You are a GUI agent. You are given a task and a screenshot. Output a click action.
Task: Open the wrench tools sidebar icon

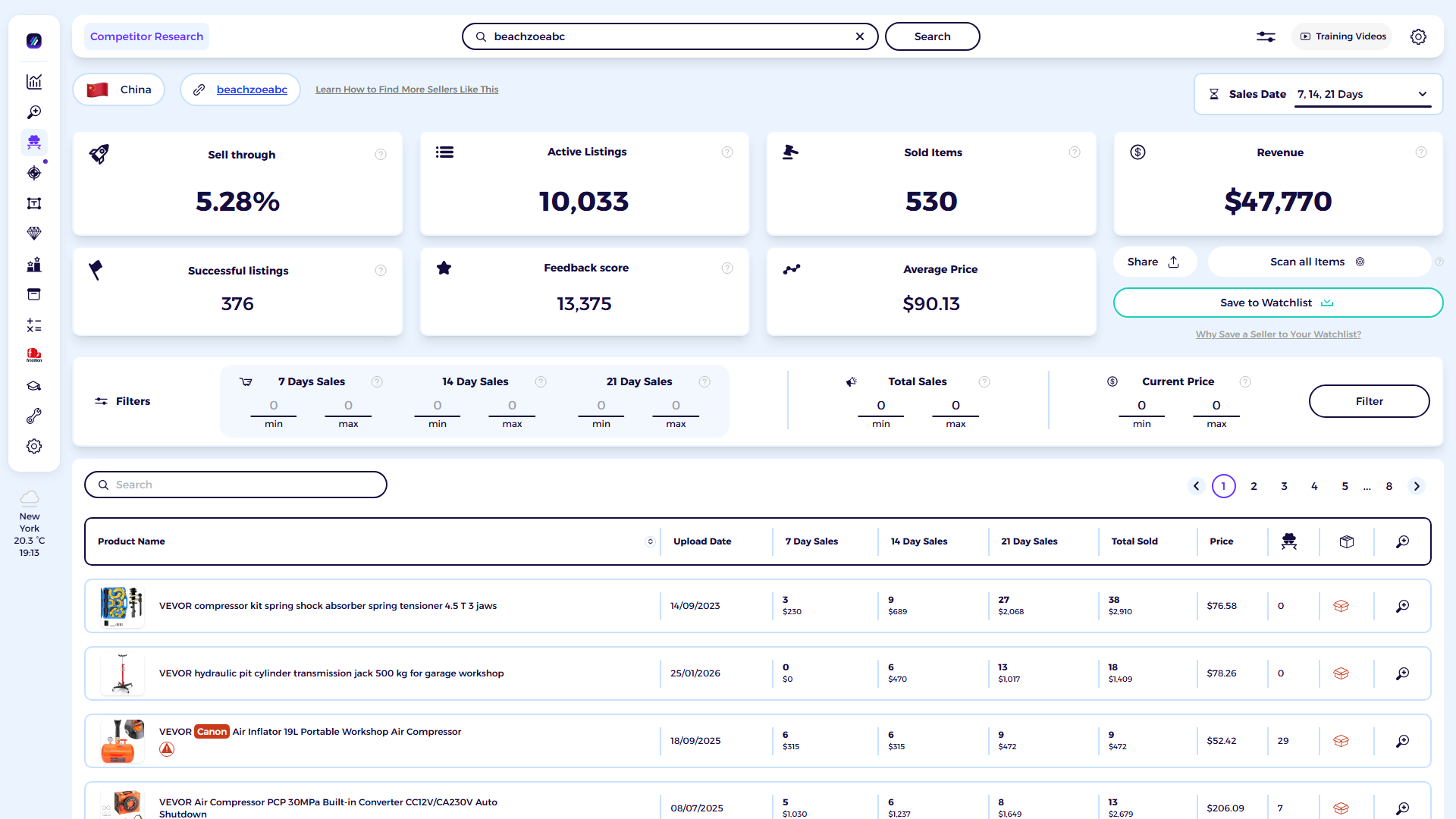click(34, 416)
